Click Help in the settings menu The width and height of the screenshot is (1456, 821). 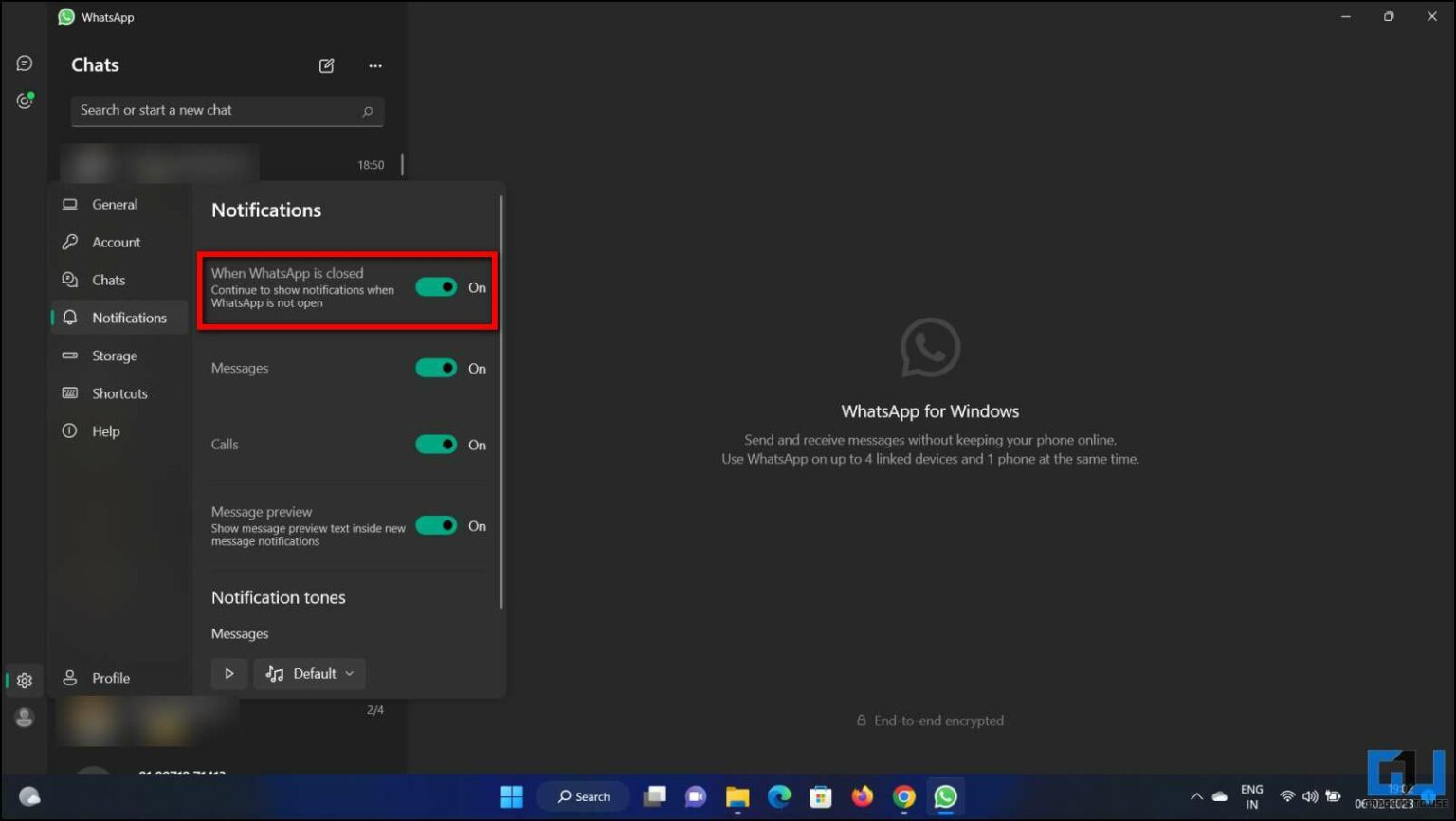105,430
